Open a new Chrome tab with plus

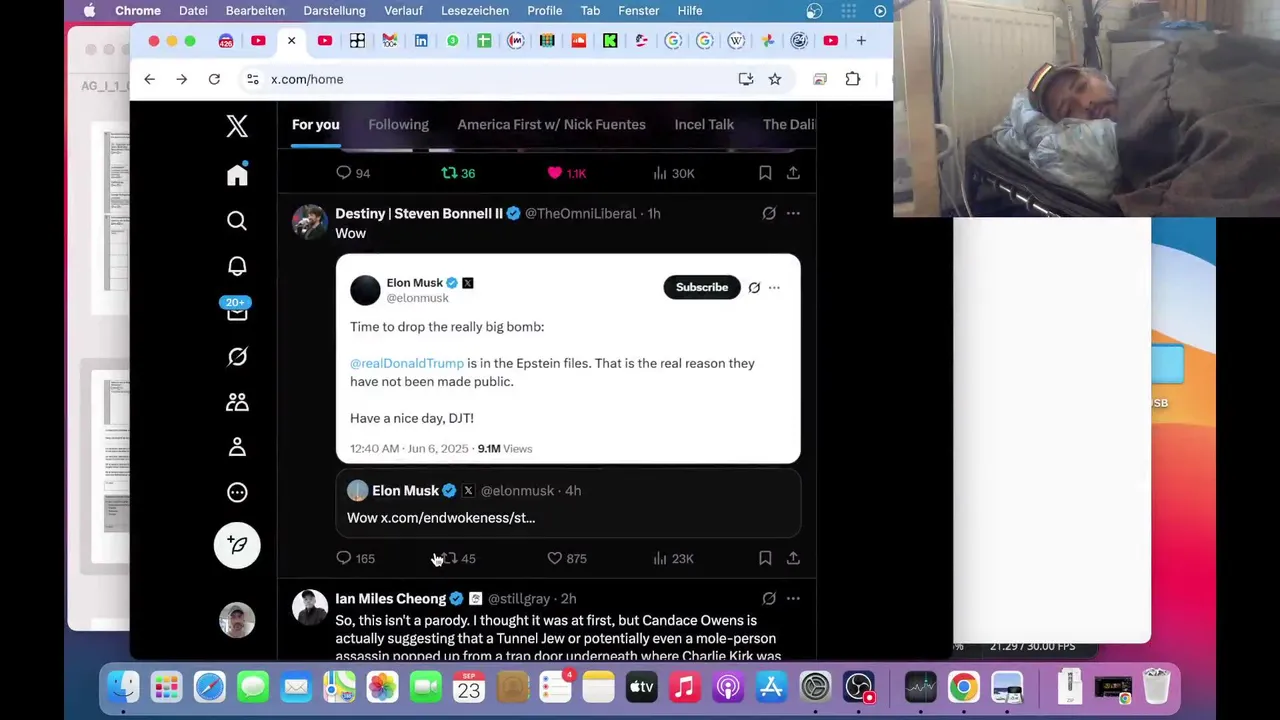861,41
